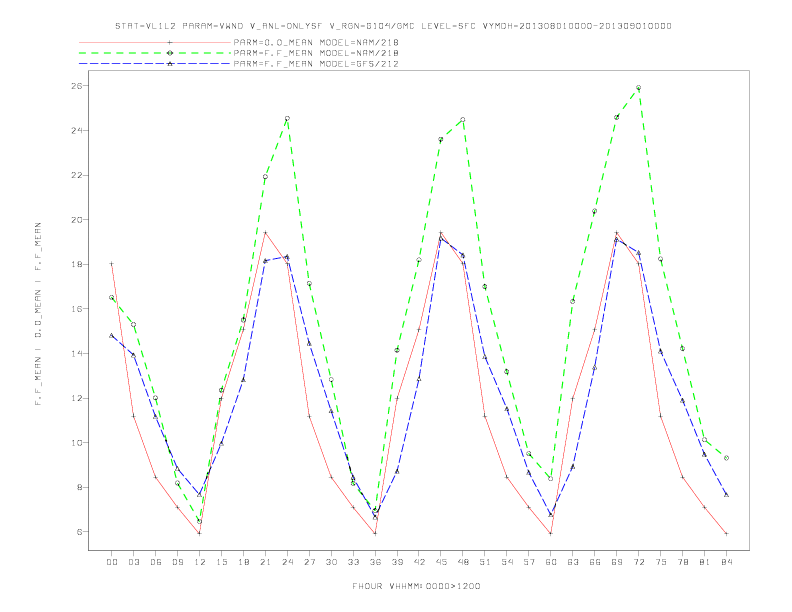Click the chart title text starting STAT=VL1L2
The width and height of the screenshot is (792, 612).
tap(393, 26)
